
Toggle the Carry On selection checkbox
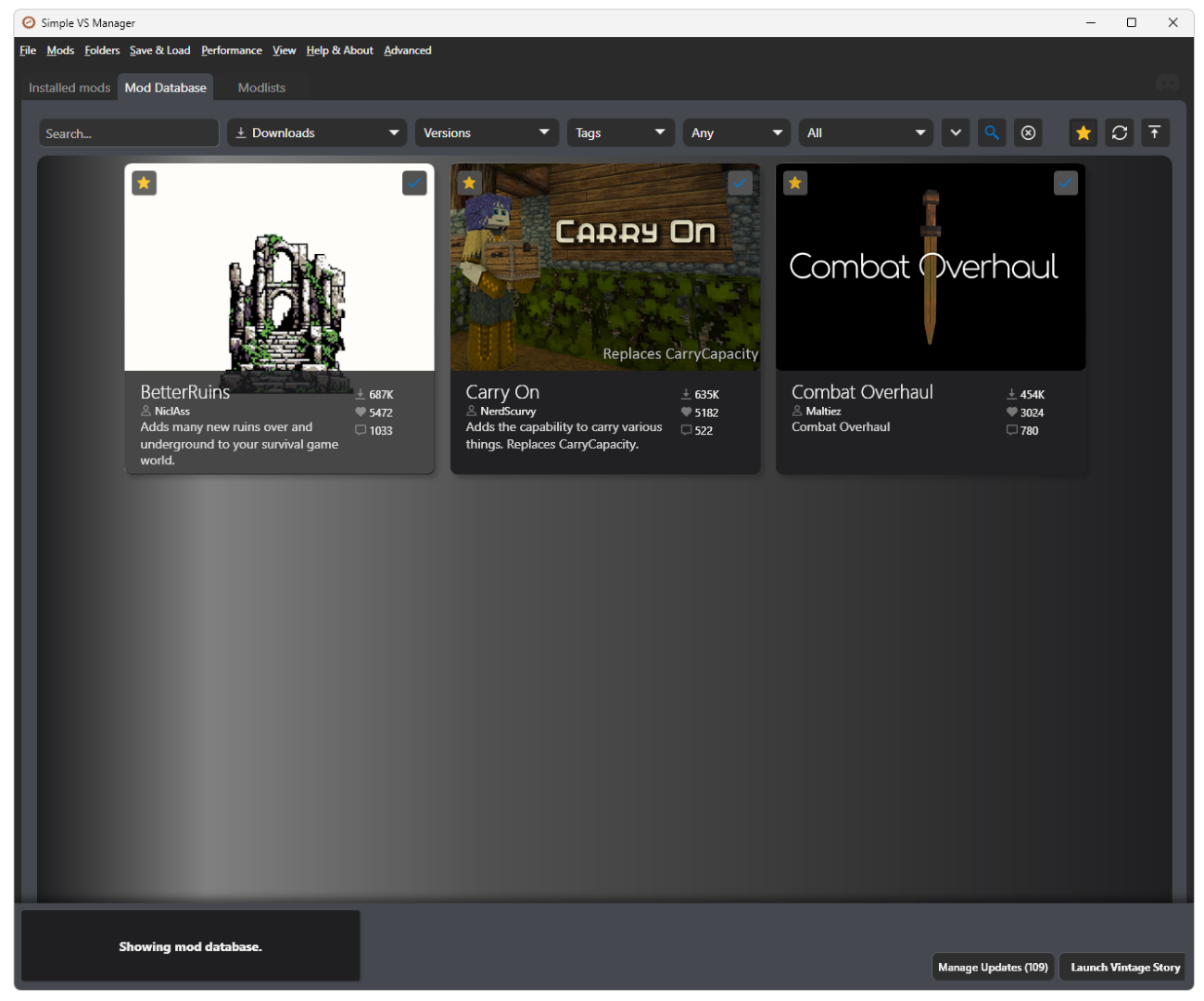(x=740, y=183)
